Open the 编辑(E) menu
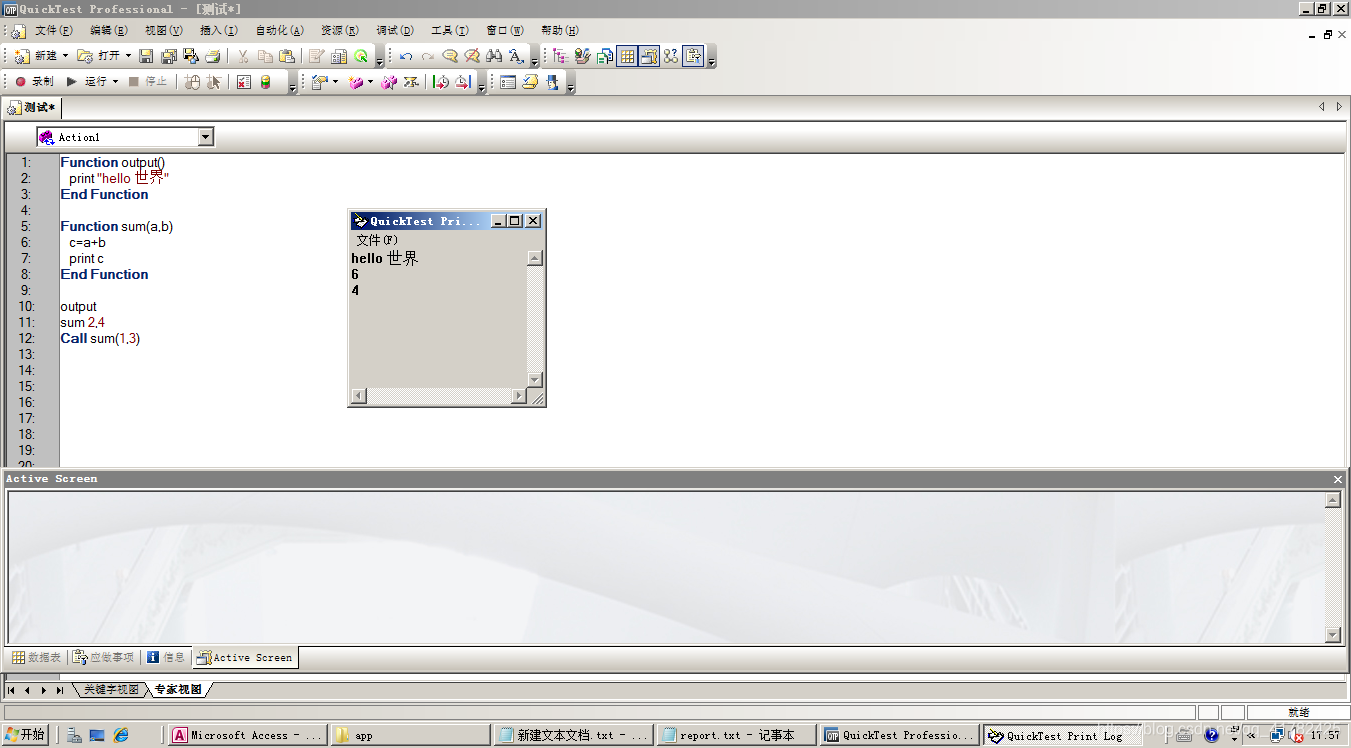The image size is (1351, 748). pos(109,31)
